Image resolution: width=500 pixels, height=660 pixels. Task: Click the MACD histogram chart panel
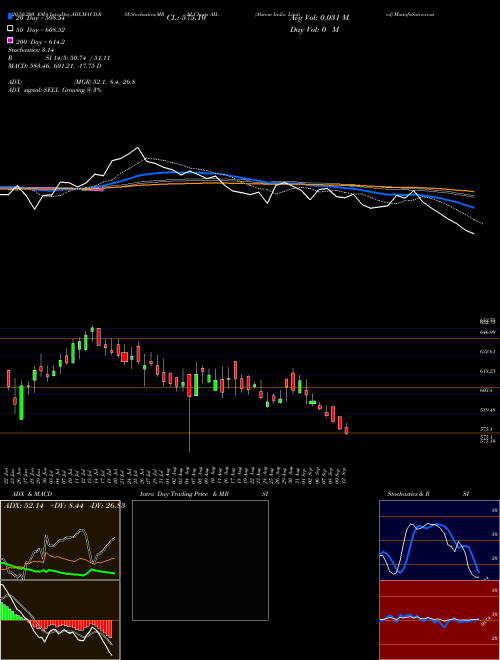click(x=60, y=620)
